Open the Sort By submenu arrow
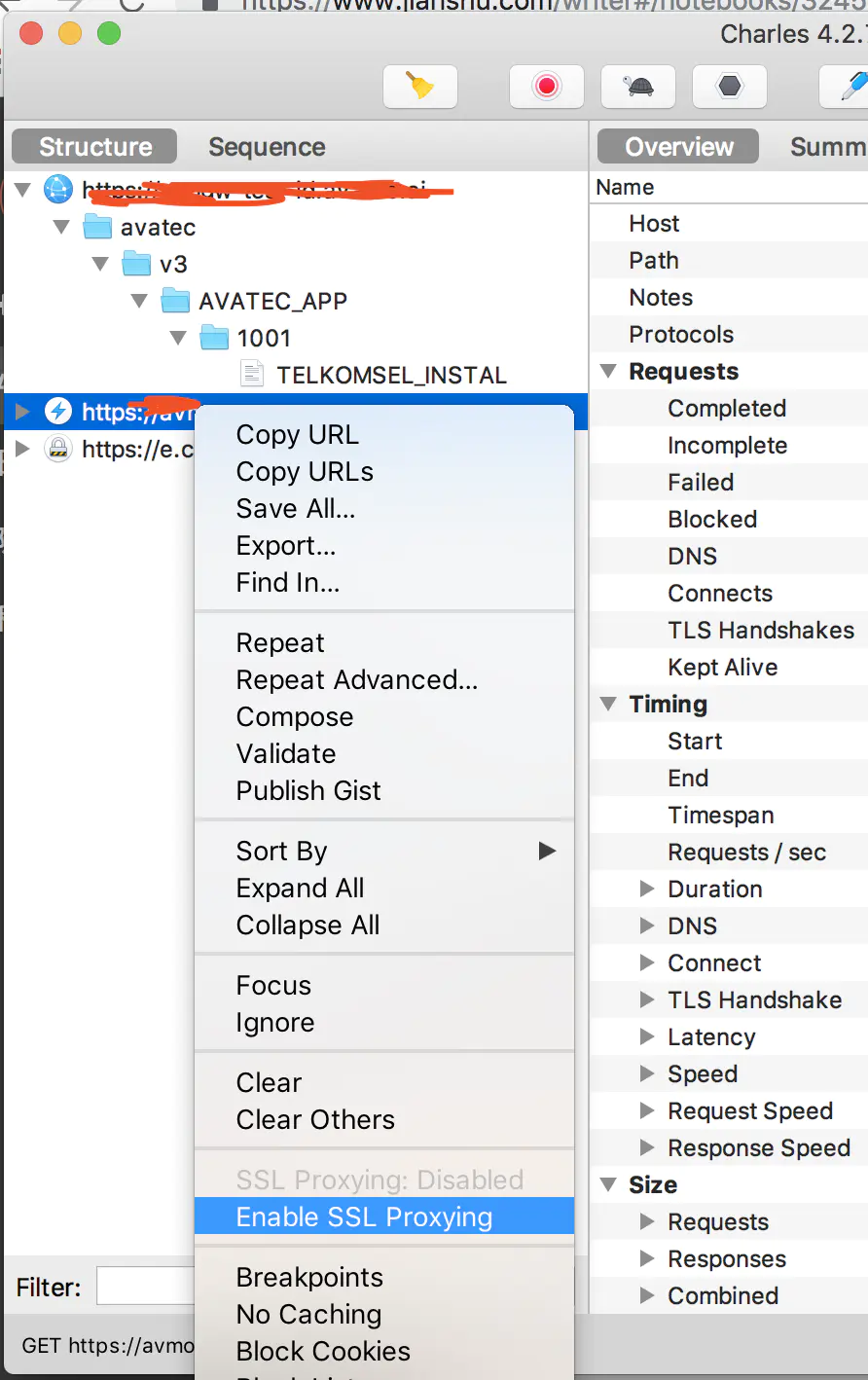This screenshot has height=1380, width=868. coord(547,851)
